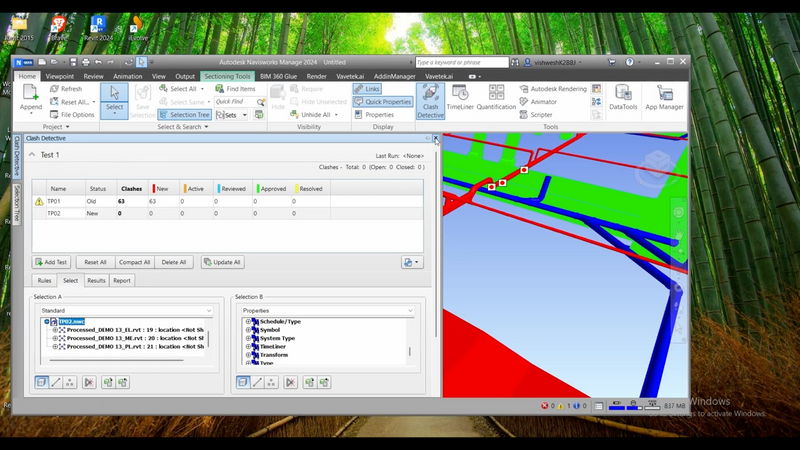The height and width of the screenshot is (450, 800).
Task: Open the Animator tool
Action: coord(538,102)
